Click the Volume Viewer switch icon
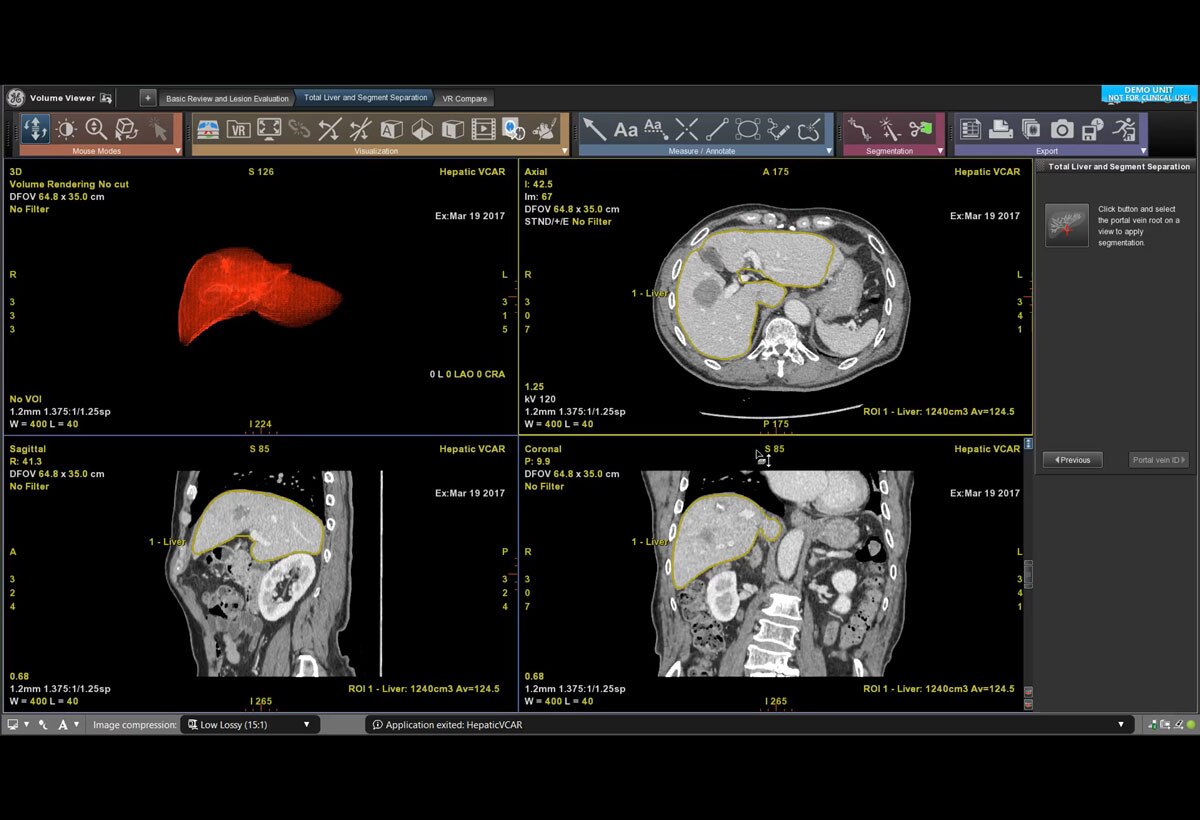1200x820 pixels. click(106, 98)
